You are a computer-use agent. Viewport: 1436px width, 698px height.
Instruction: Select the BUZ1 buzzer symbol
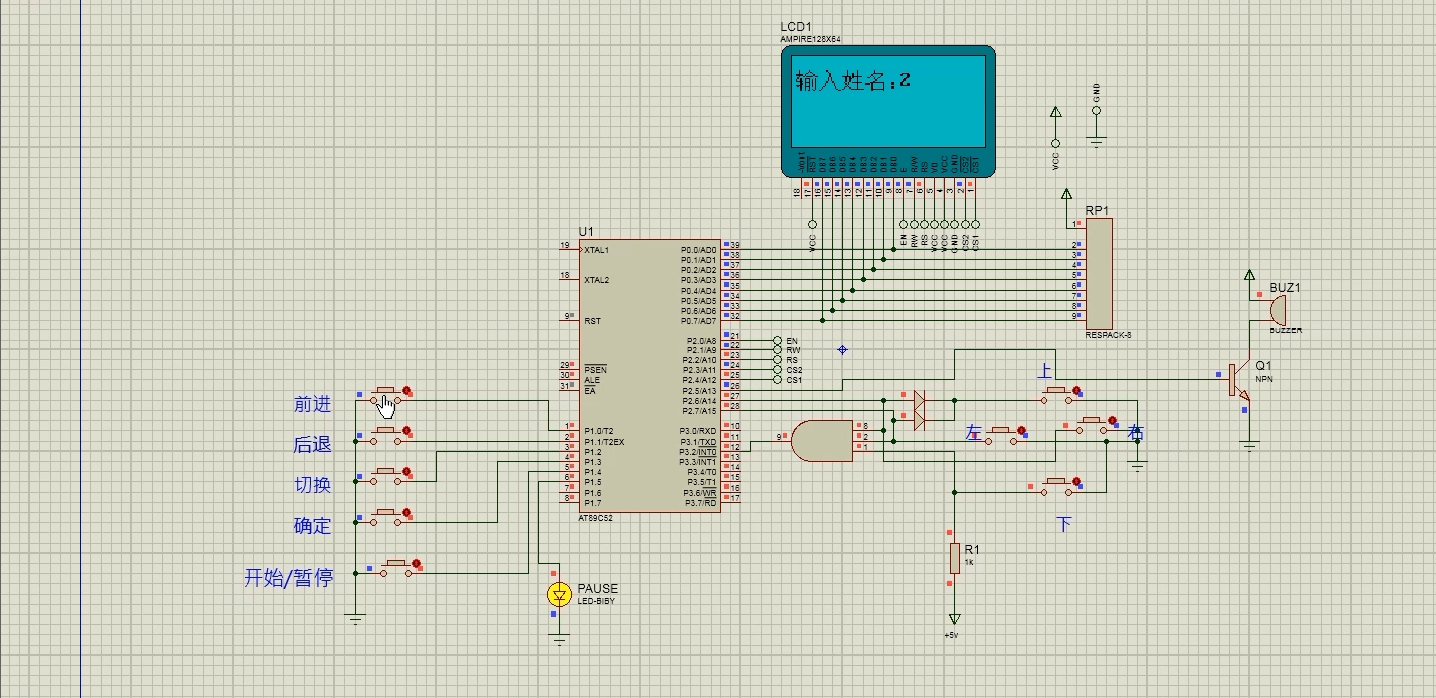click(x=1277, y=309)
